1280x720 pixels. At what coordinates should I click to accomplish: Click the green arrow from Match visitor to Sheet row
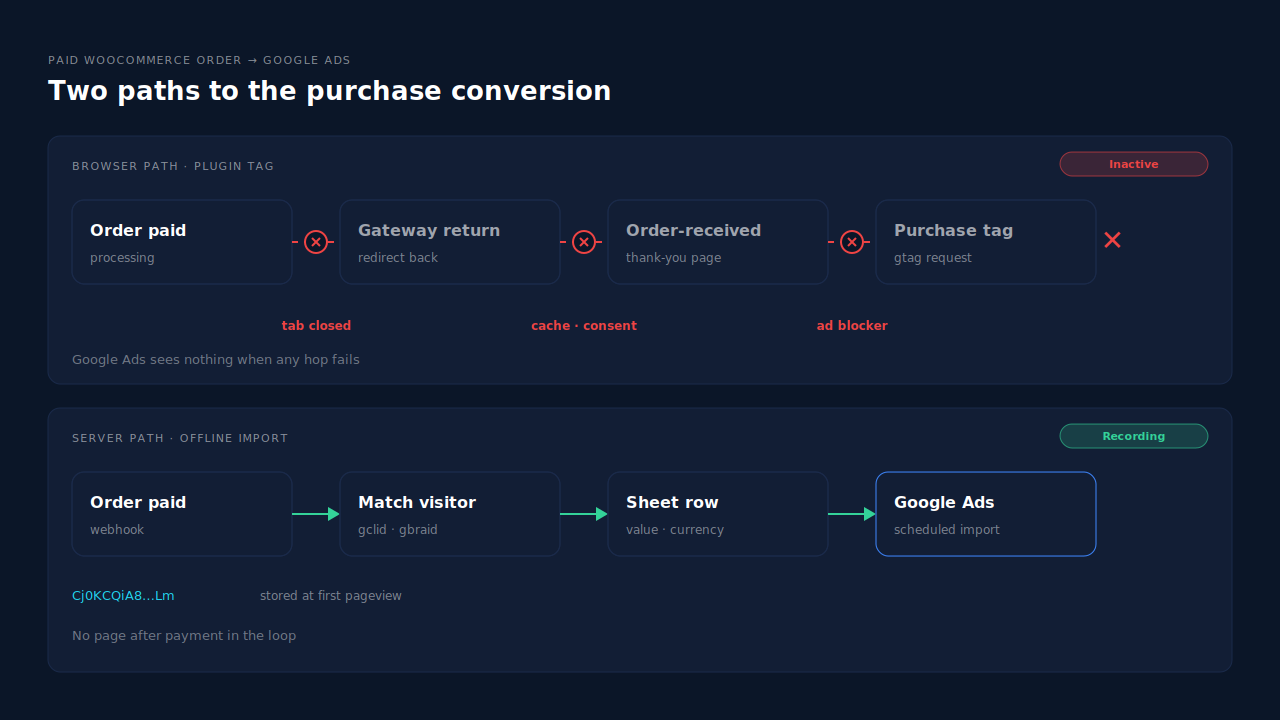tap(584, 514)
